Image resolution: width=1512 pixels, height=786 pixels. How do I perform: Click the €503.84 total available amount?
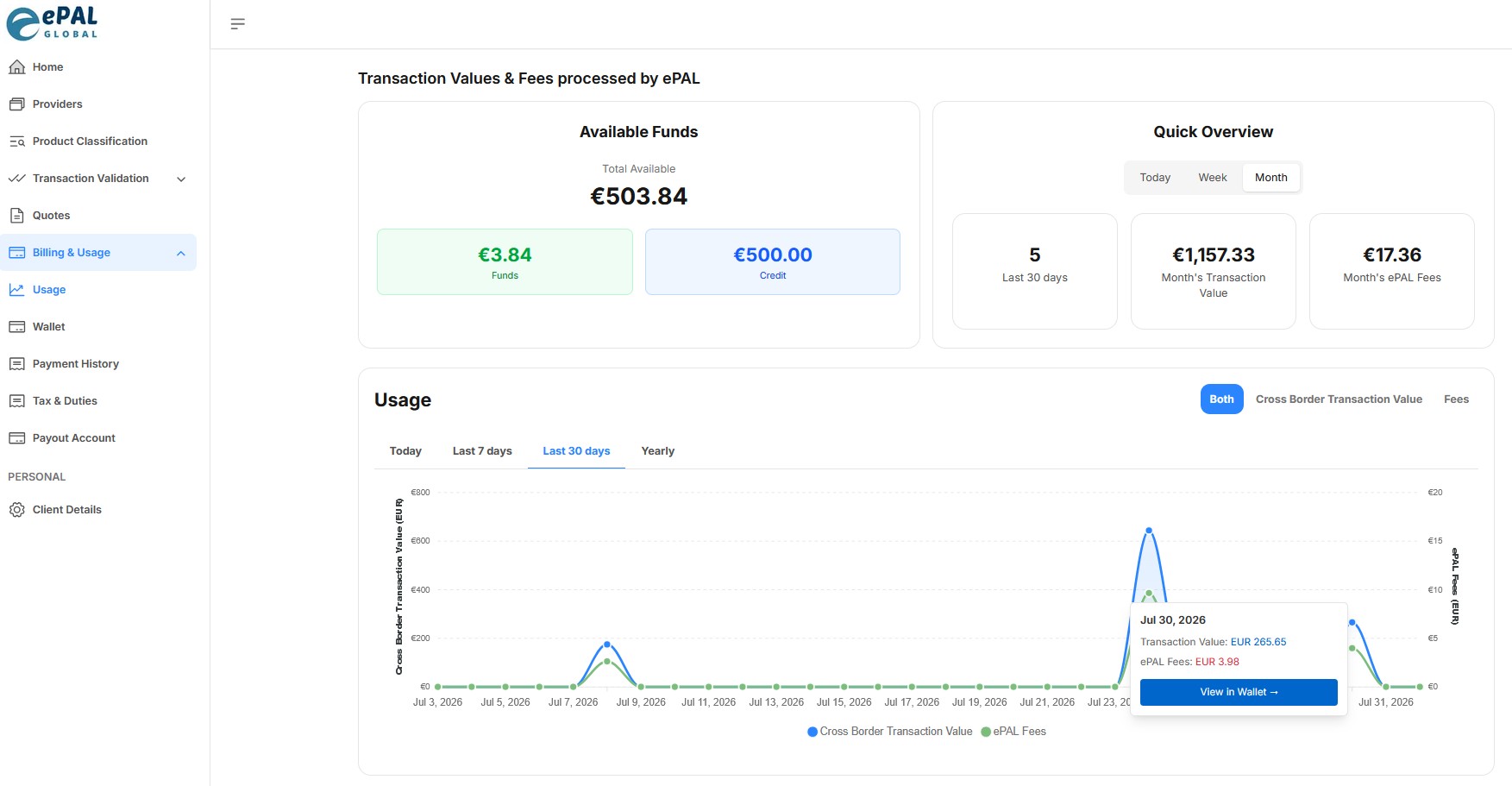[x=638, y=197]
